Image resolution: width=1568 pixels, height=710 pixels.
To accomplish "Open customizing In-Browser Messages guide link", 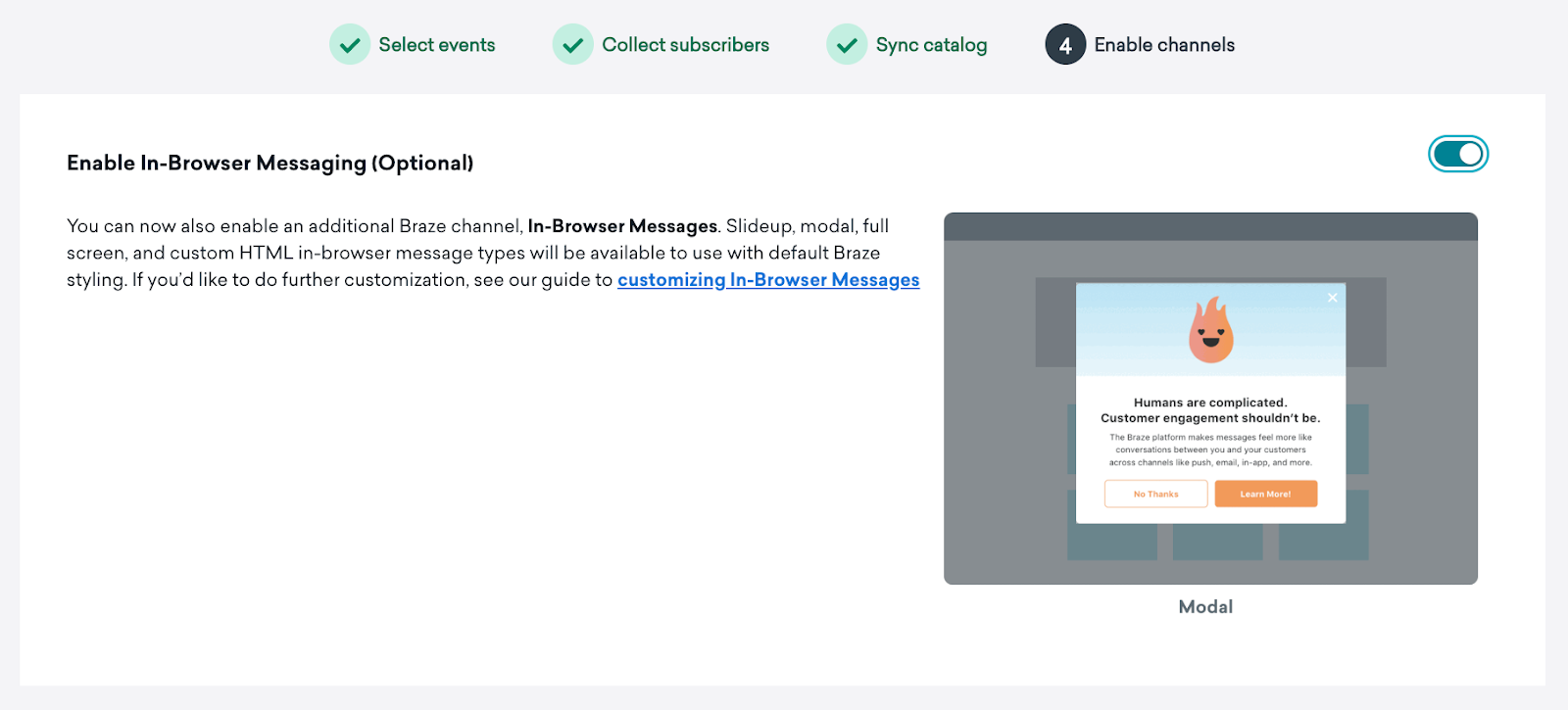I will click(x=768, y=280).
